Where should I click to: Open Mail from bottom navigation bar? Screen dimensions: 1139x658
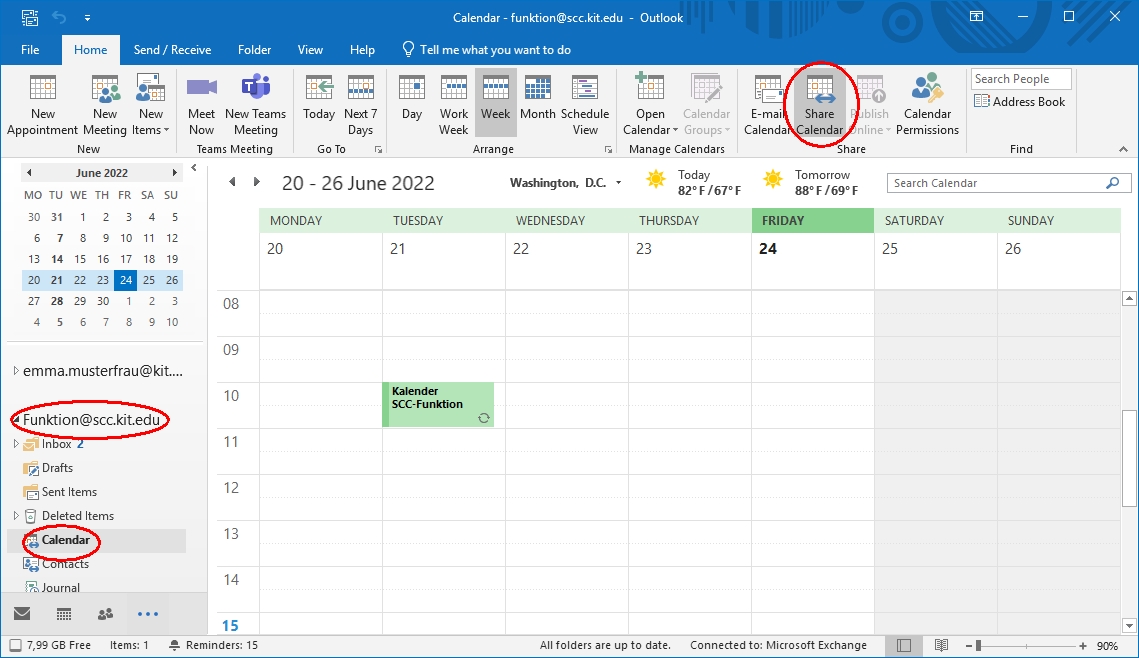(x=22, y=614)
